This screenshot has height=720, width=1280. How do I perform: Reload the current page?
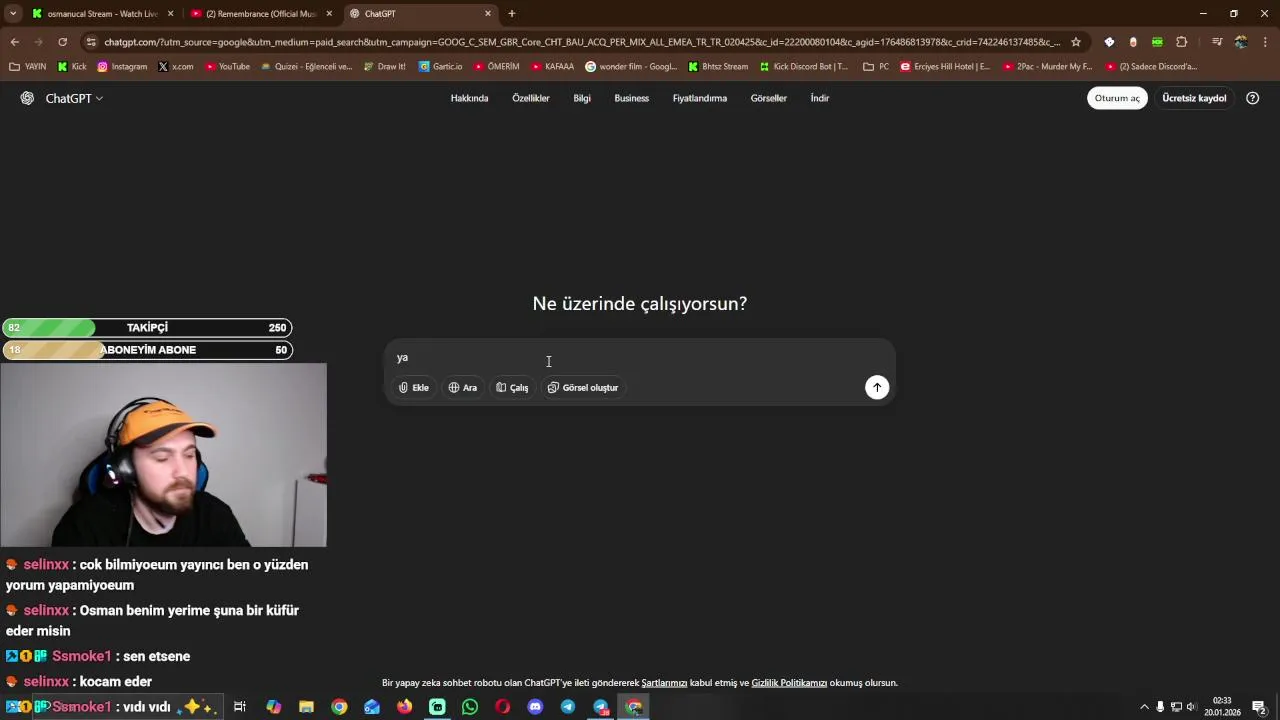[x=63, y=42]
